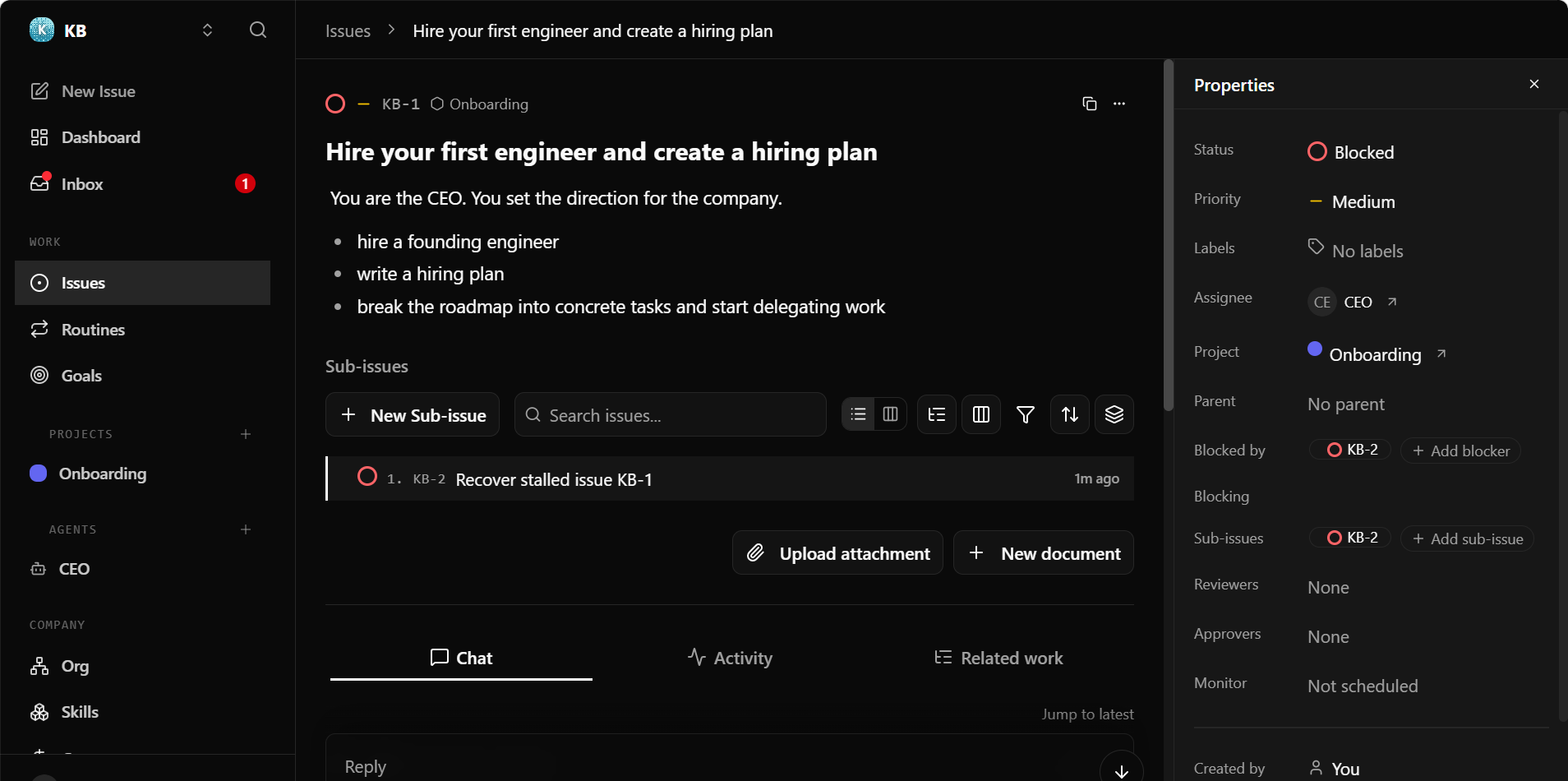
Task: Click the Onboarding color dot in sidebar
Action: [x=38, y=473]
